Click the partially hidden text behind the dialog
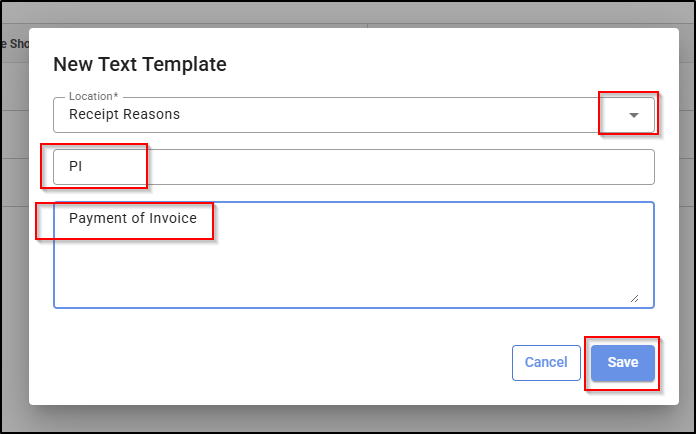Viewport: 696px width, 434px height. pos(16,44)
